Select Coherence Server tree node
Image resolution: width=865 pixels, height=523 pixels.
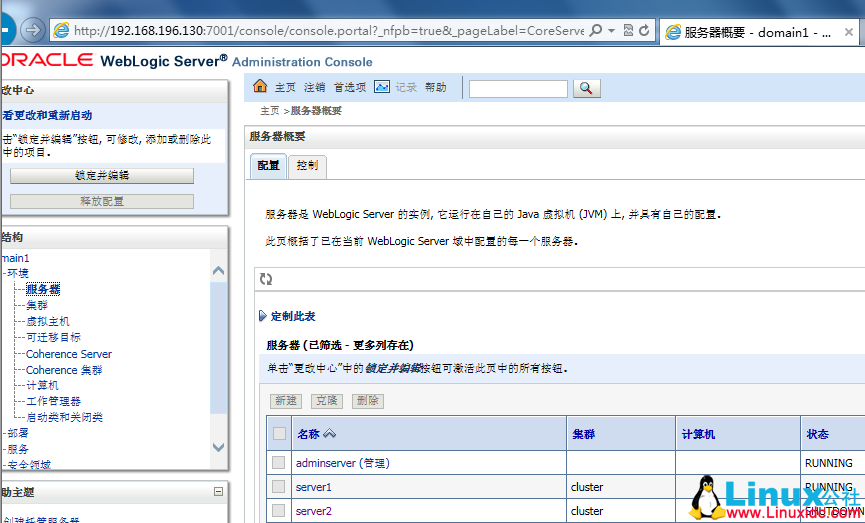coord(69,354)
